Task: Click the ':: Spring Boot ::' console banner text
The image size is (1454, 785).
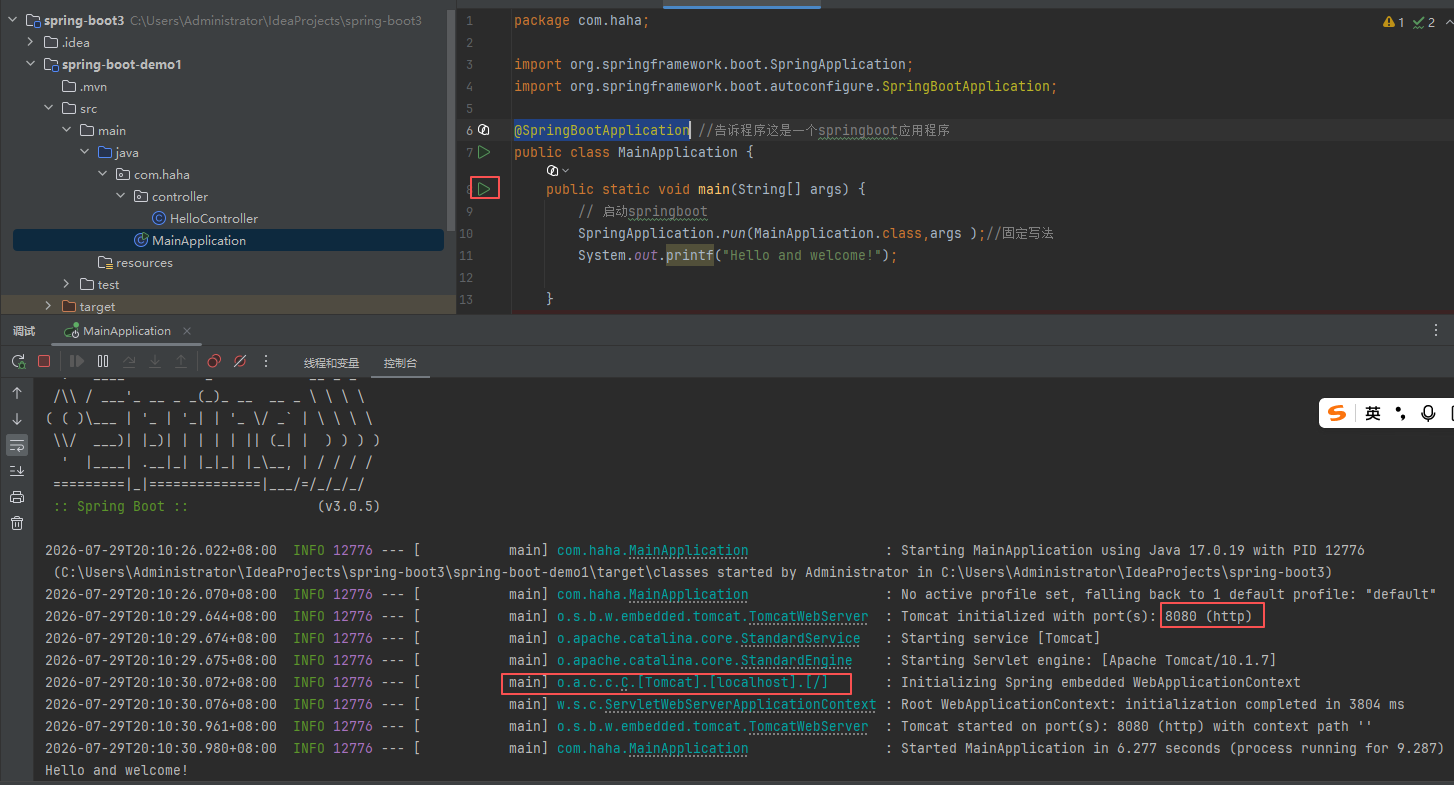Action: click(121, 506)
